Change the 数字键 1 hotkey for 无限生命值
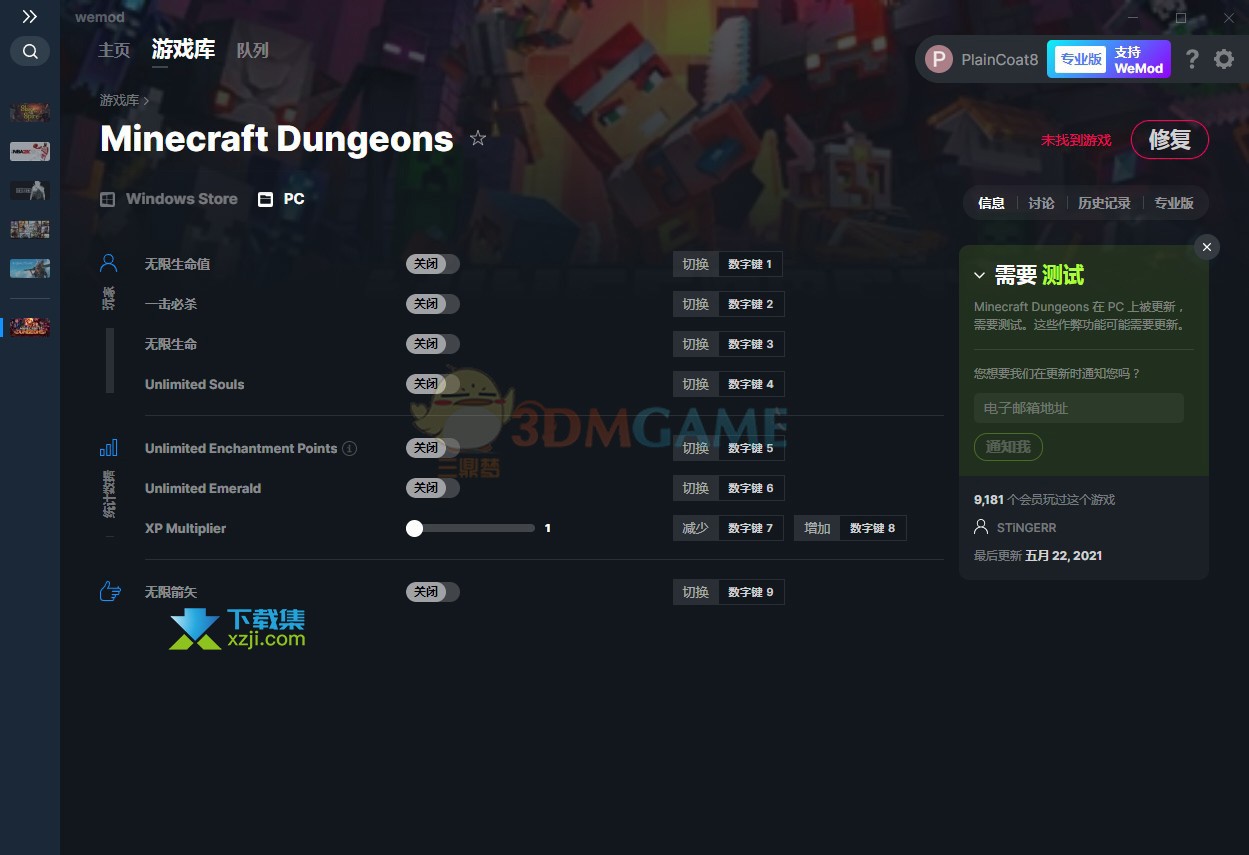Image resolution: width=1249 pixels, height=855 pixels. [750, 264]
